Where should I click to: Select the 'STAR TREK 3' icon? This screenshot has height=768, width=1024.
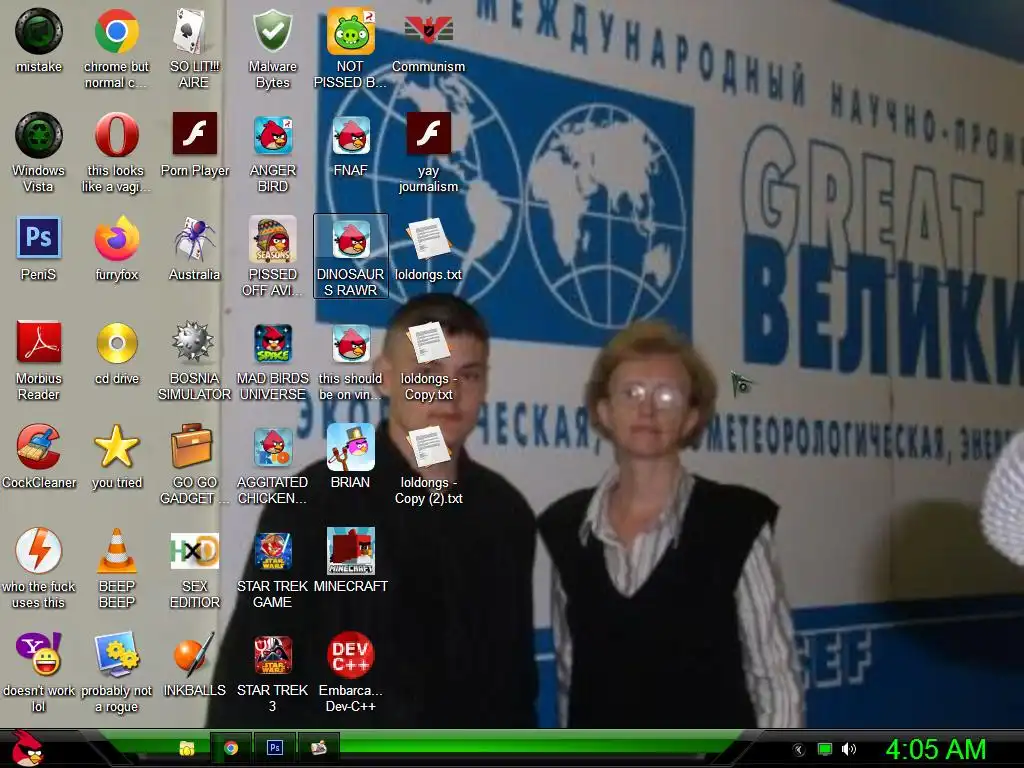272,654
